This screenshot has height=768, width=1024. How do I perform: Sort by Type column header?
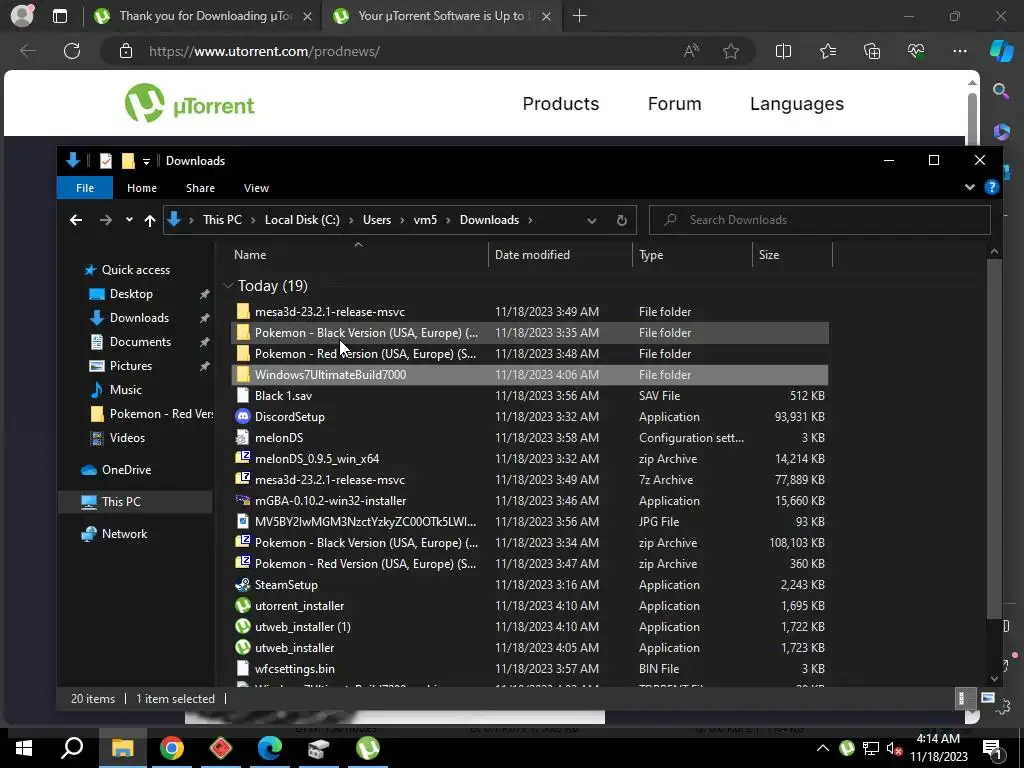point(692,255)
